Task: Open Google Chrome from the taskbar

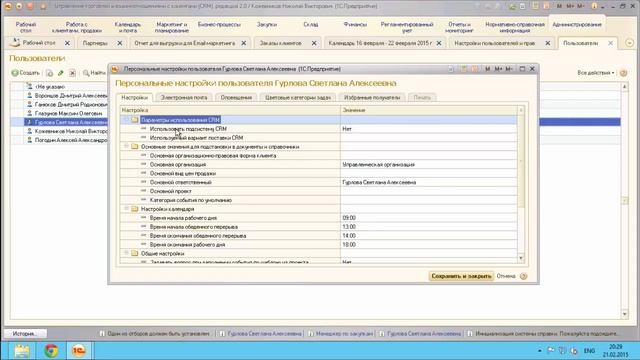Action: click(x=51, y=351)
